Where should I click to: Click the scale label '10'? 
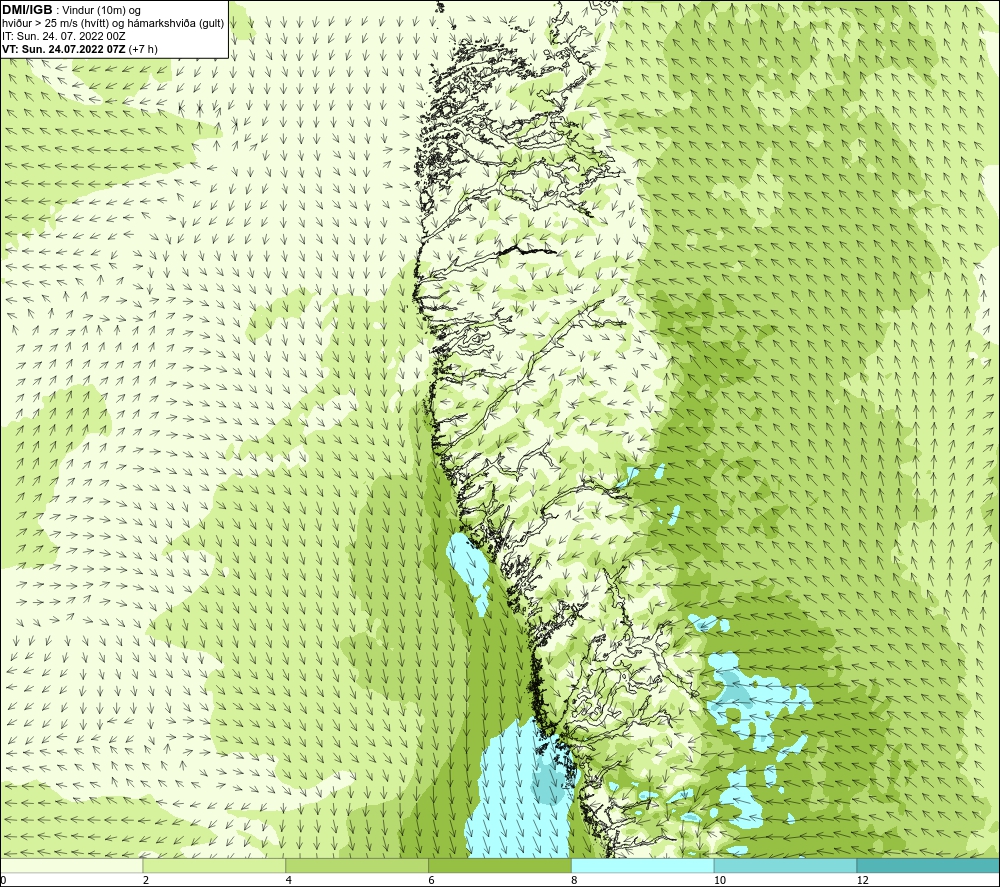720,881
